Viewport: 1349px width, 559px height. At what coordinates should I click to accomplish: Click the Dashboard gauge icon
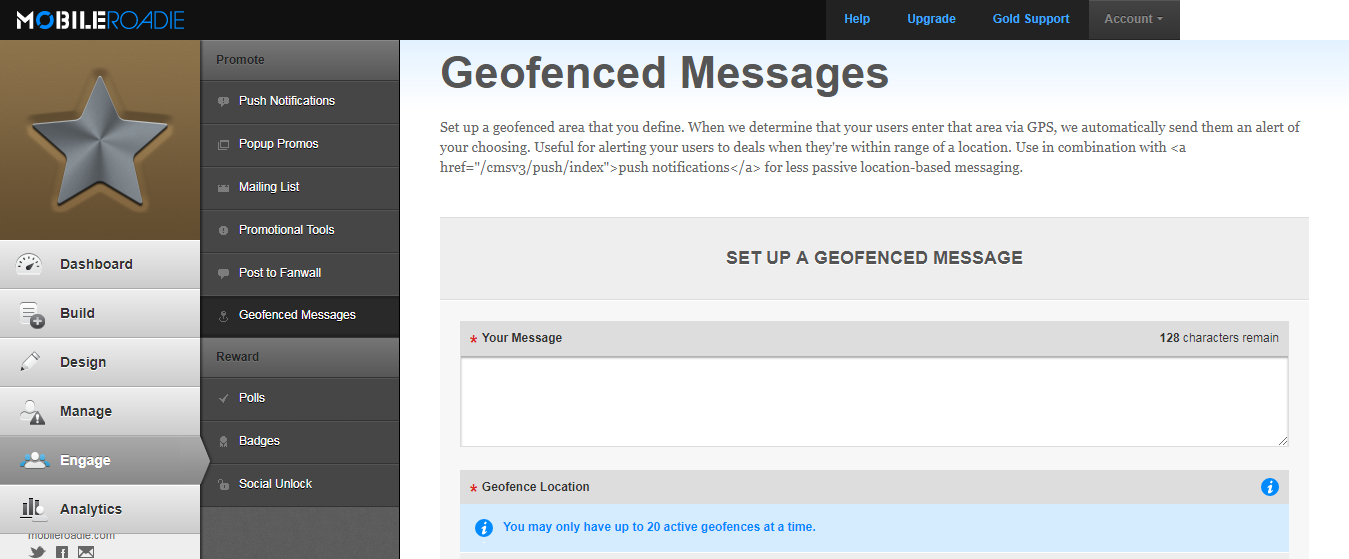29,264
